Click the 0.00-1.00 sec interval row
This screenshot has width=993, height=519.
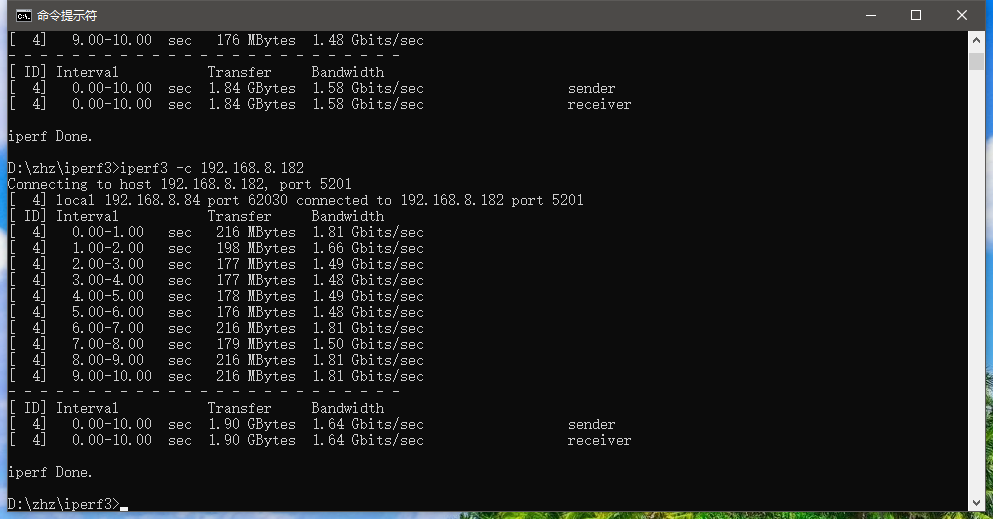click(x=216, y=232)
